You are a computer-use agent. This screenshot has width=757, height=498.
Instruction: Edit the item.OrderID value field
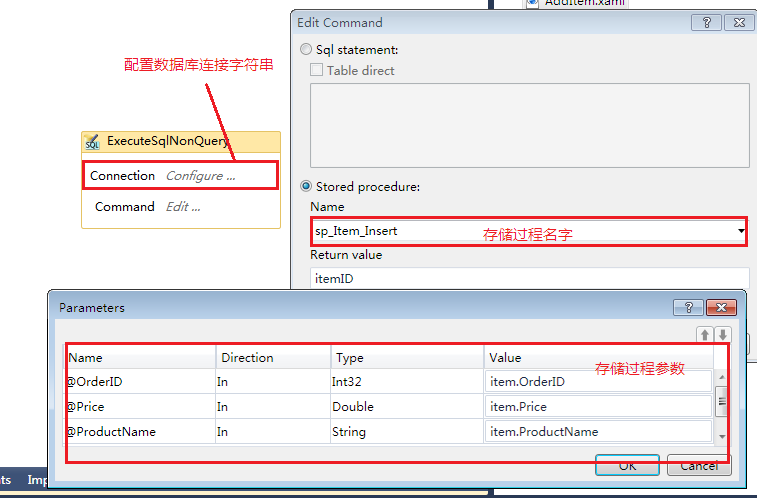[x=598, y=382]
